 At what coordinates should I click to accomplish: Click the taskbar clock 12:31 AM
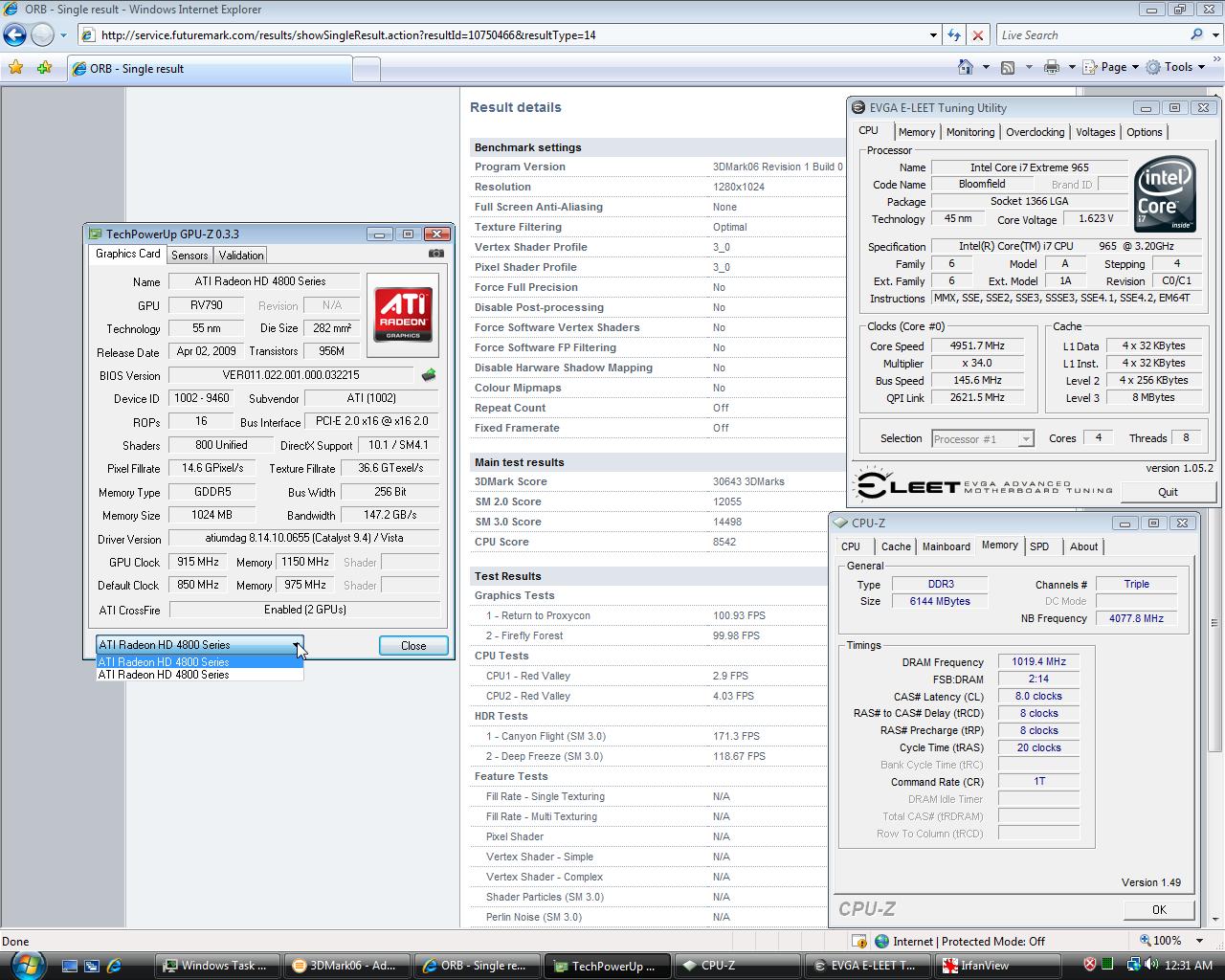click(1189, 965)
